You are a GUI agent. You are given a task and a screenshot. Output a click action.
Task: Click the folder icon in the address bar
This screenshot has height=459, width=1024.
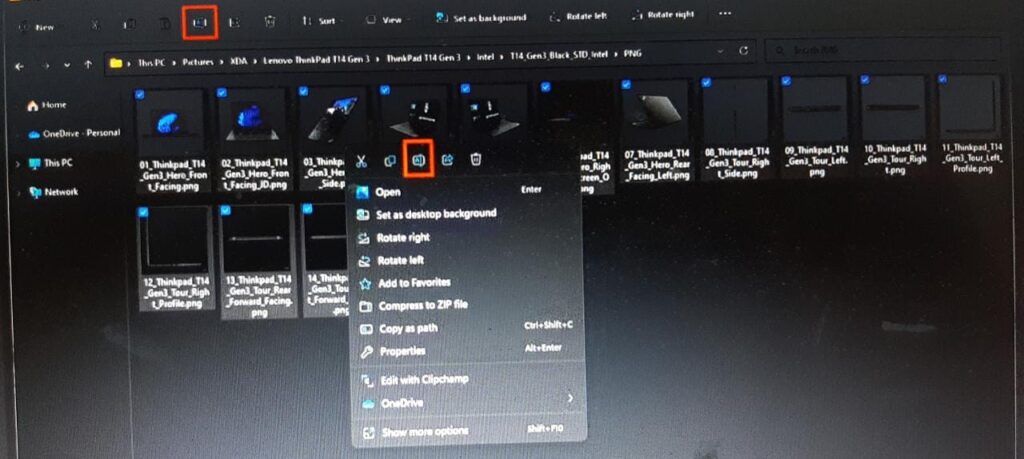click(116, 63)
